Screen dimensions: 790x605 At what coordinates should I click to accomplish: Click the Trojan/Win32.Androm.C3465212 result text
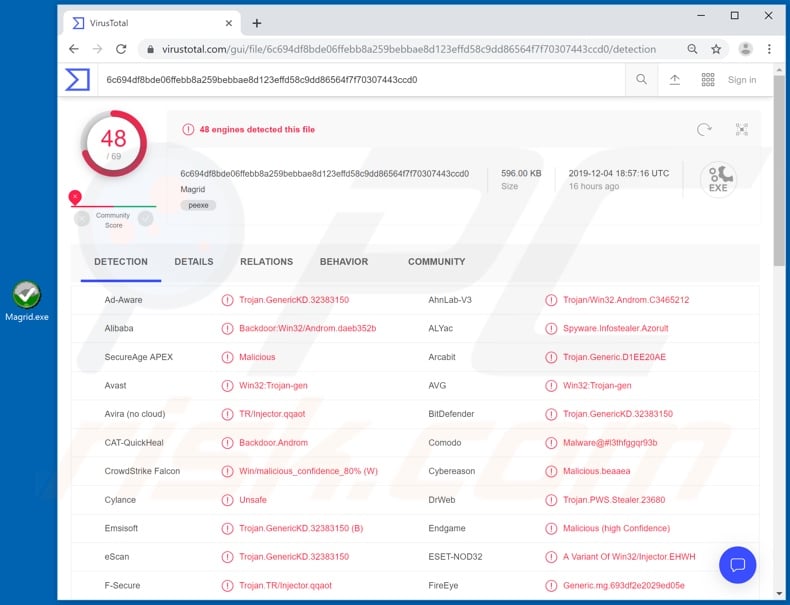(x=626, y=300)
